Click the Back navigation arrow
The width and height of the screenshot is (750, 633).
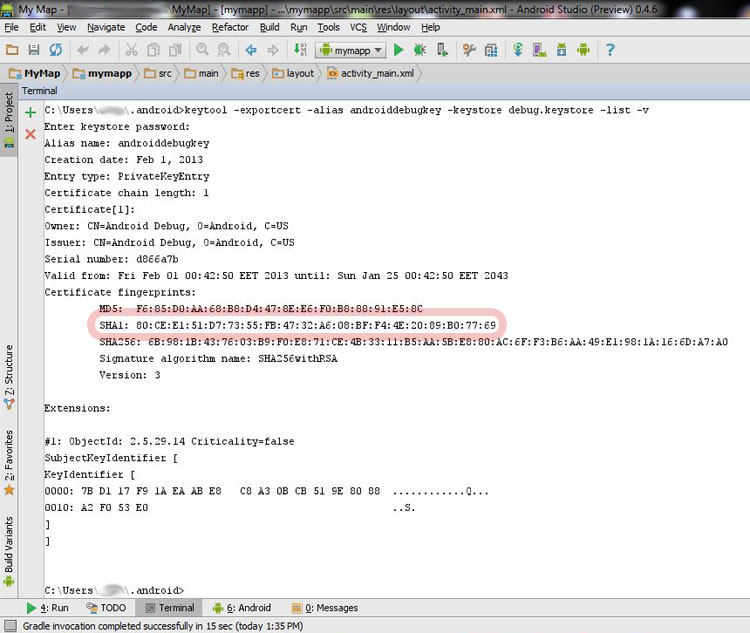coord(251,50)
